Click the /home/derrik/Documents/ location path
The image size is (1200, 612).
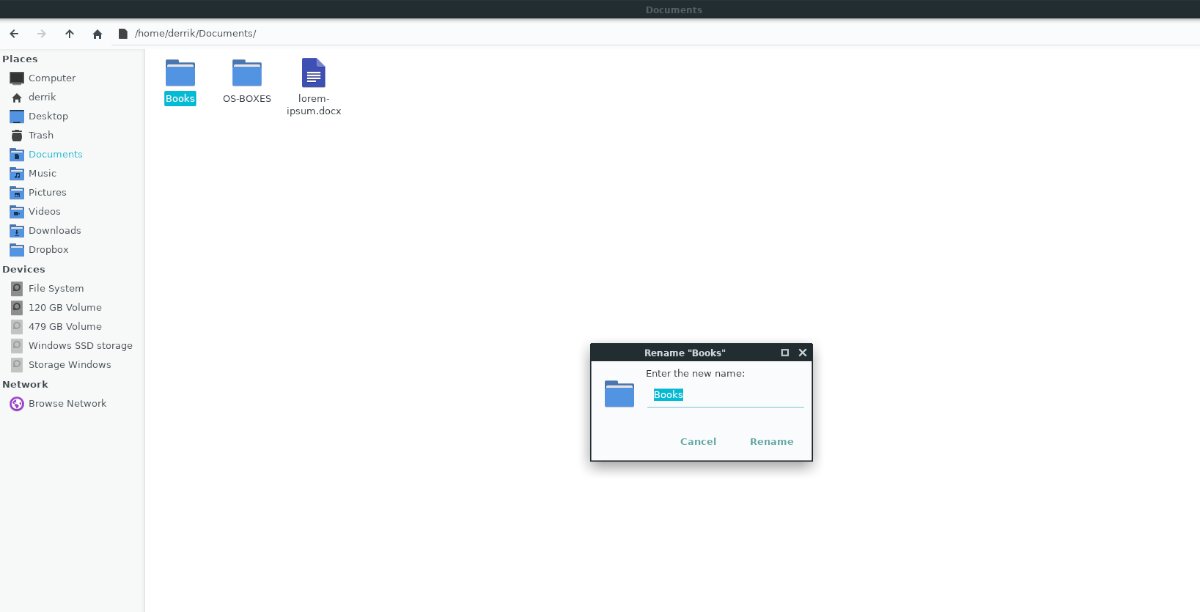coord(195,33)
